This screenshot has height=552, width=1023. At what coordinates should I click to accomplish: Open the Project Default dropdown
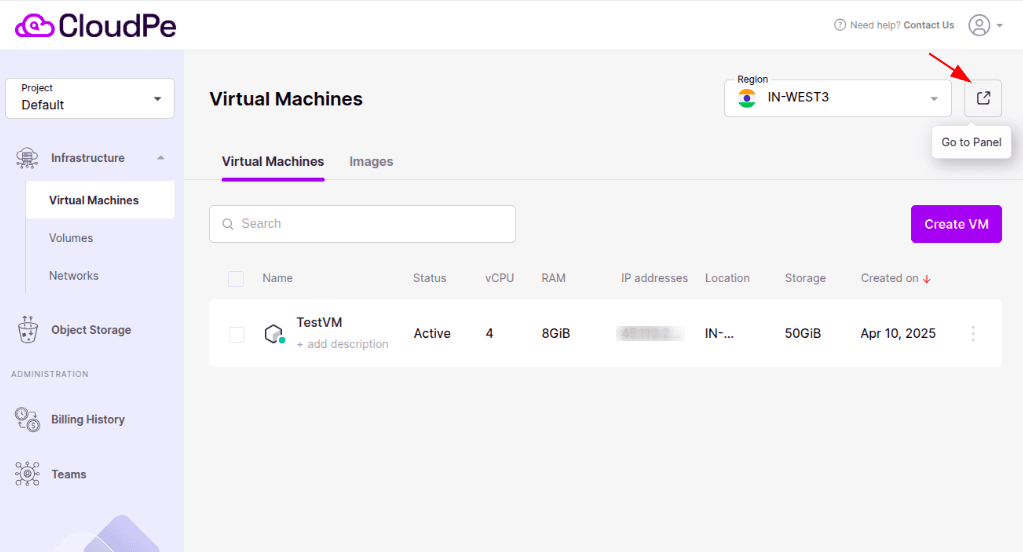[90, 99]
